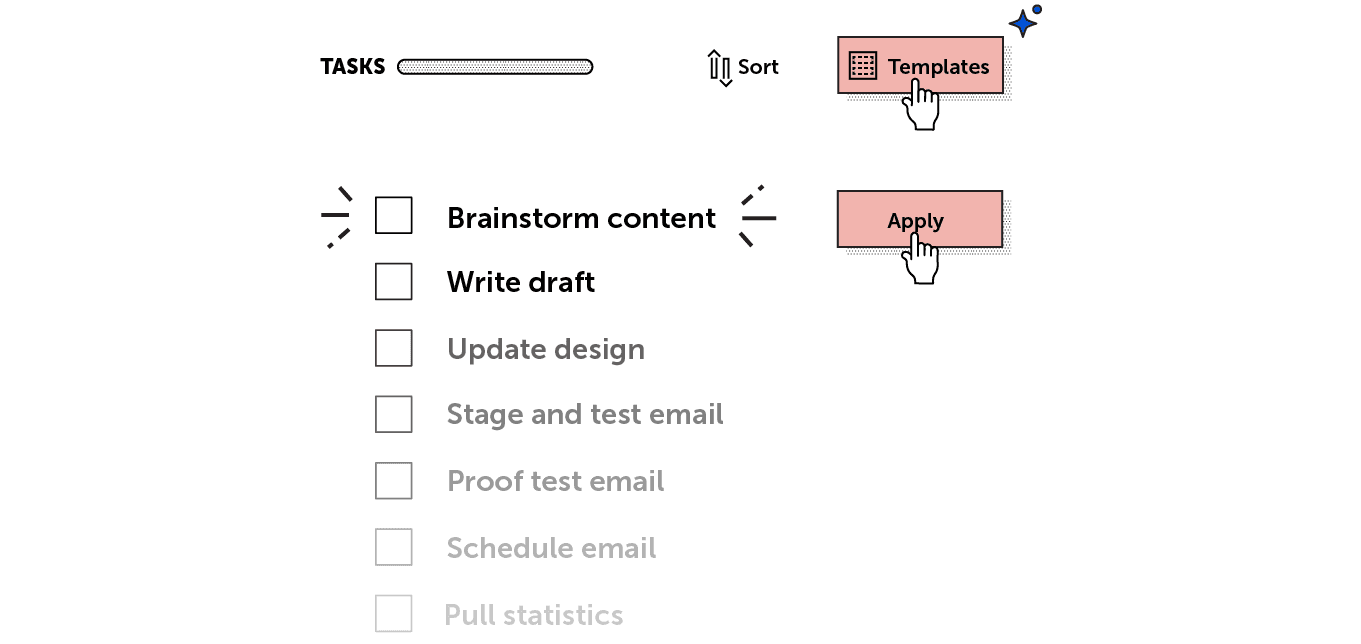Viewport: 1361px width, 644px height.
Task: Open the Sort label options
Action: pos(758,67)
